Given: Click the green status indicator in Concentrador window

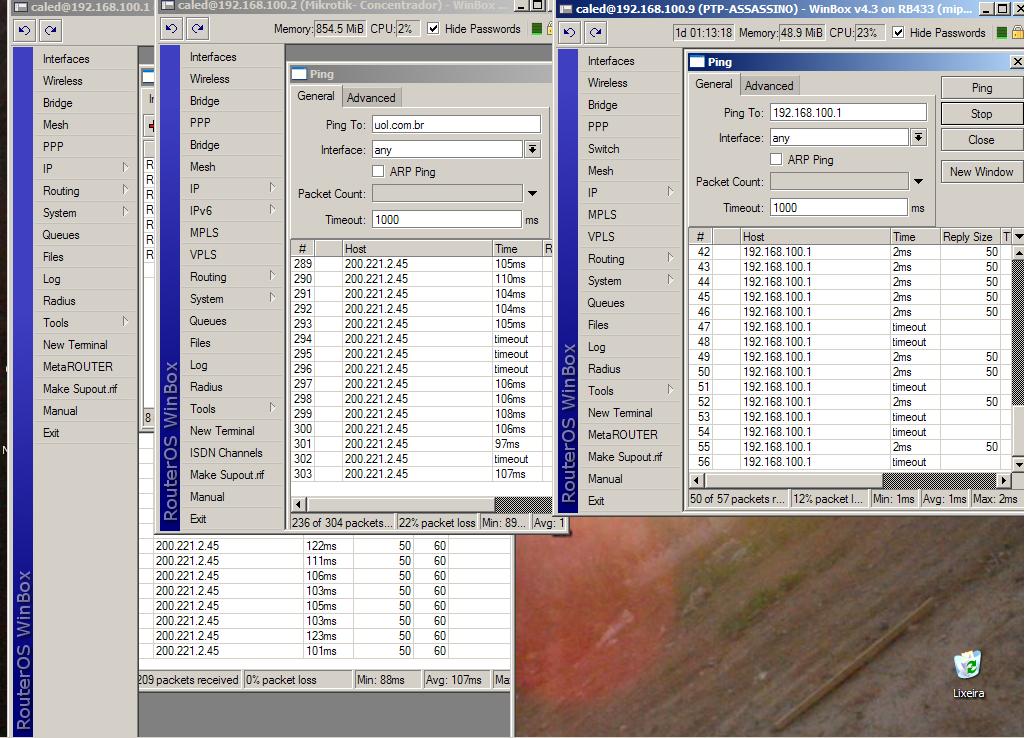Looking at the screenshot, I should pyautogui.click(x=537, y=29).
